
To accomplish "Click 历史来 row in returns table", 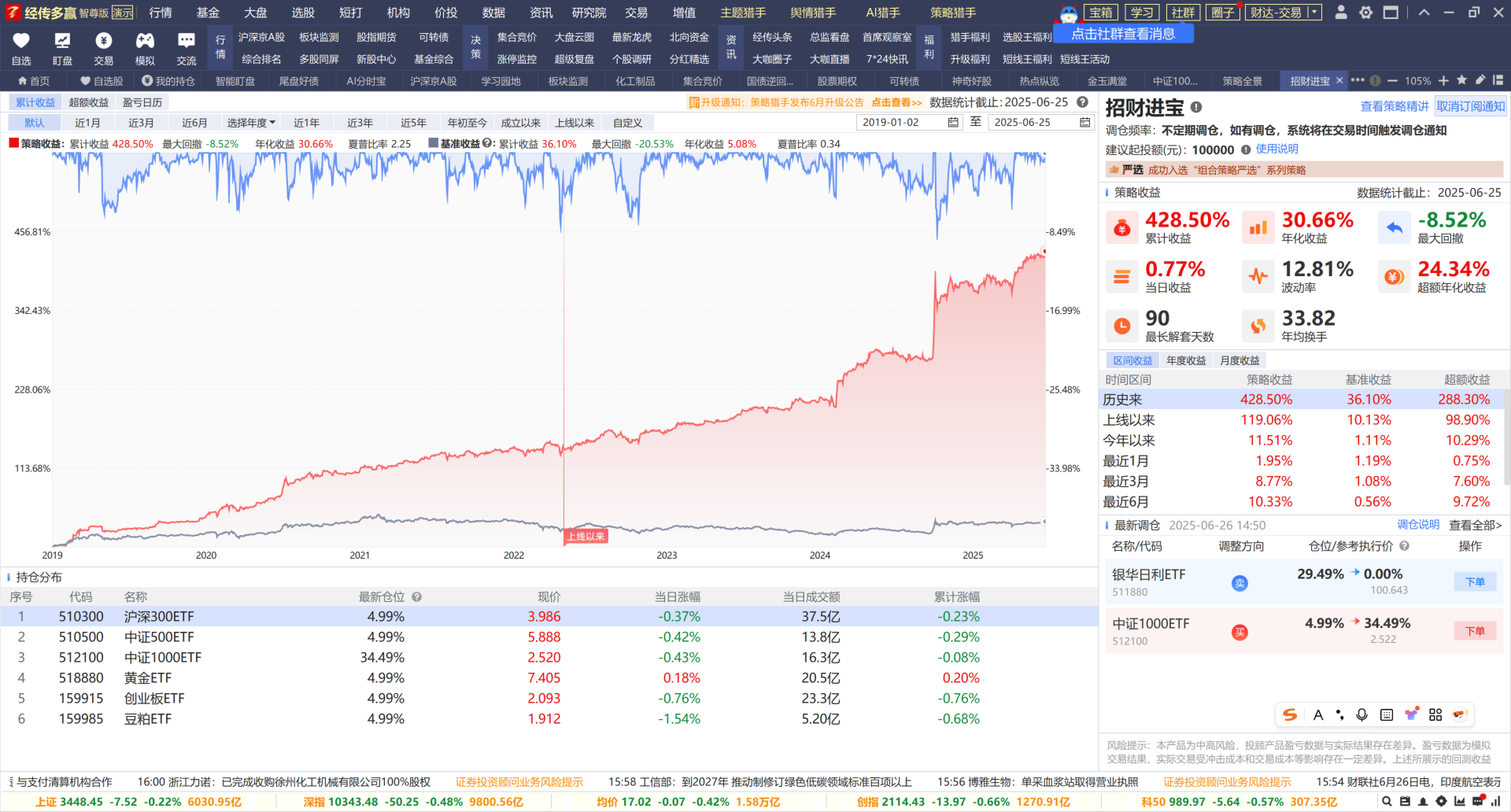I will 1302,399.
